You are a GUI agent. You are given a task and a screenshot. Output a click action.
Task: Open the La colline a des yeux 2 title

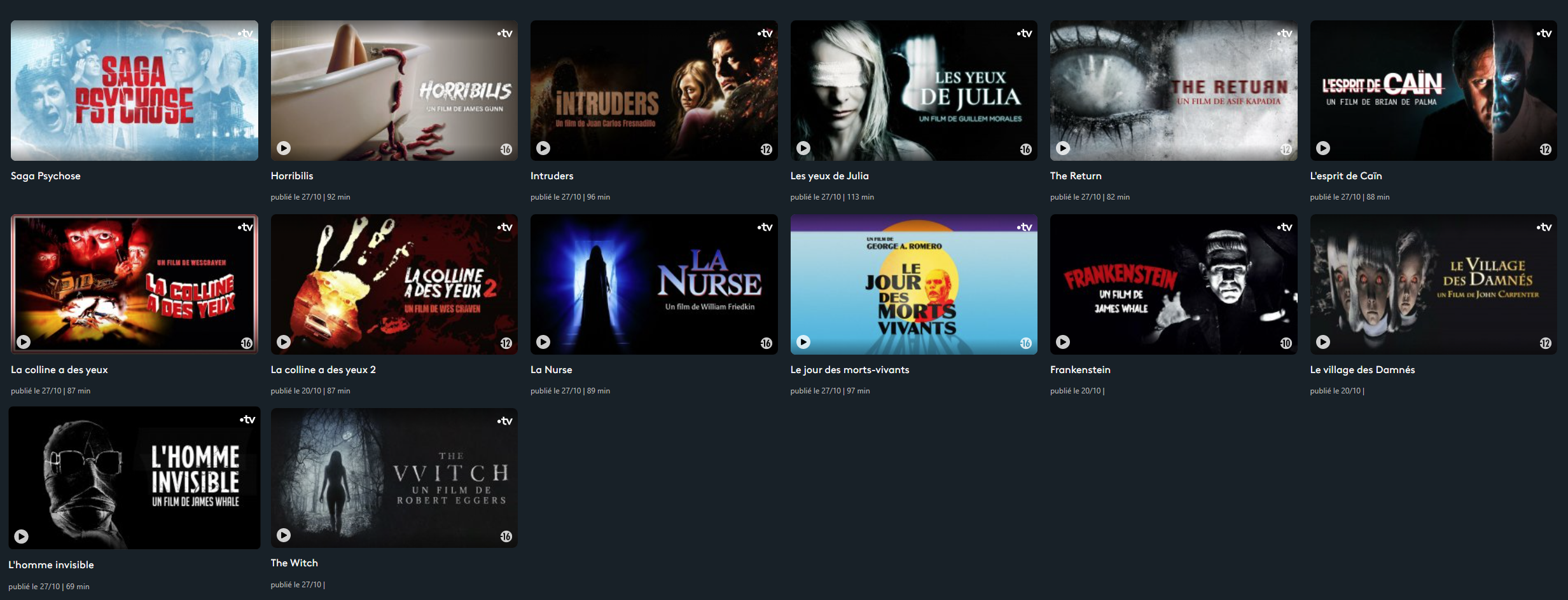coord(323,370)
